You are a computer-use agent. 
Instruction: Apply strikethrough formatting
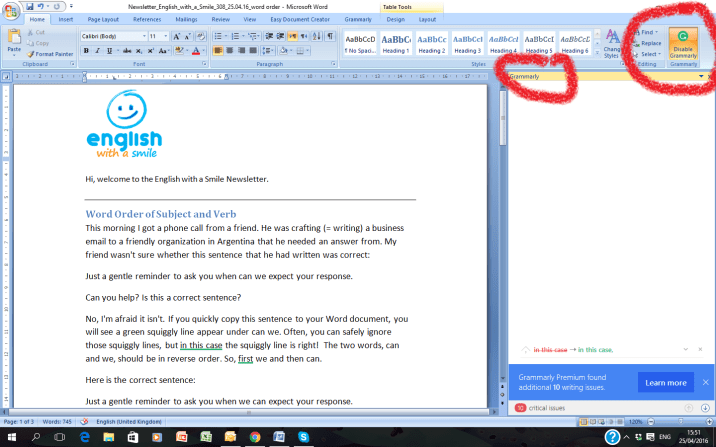[127, 51]
